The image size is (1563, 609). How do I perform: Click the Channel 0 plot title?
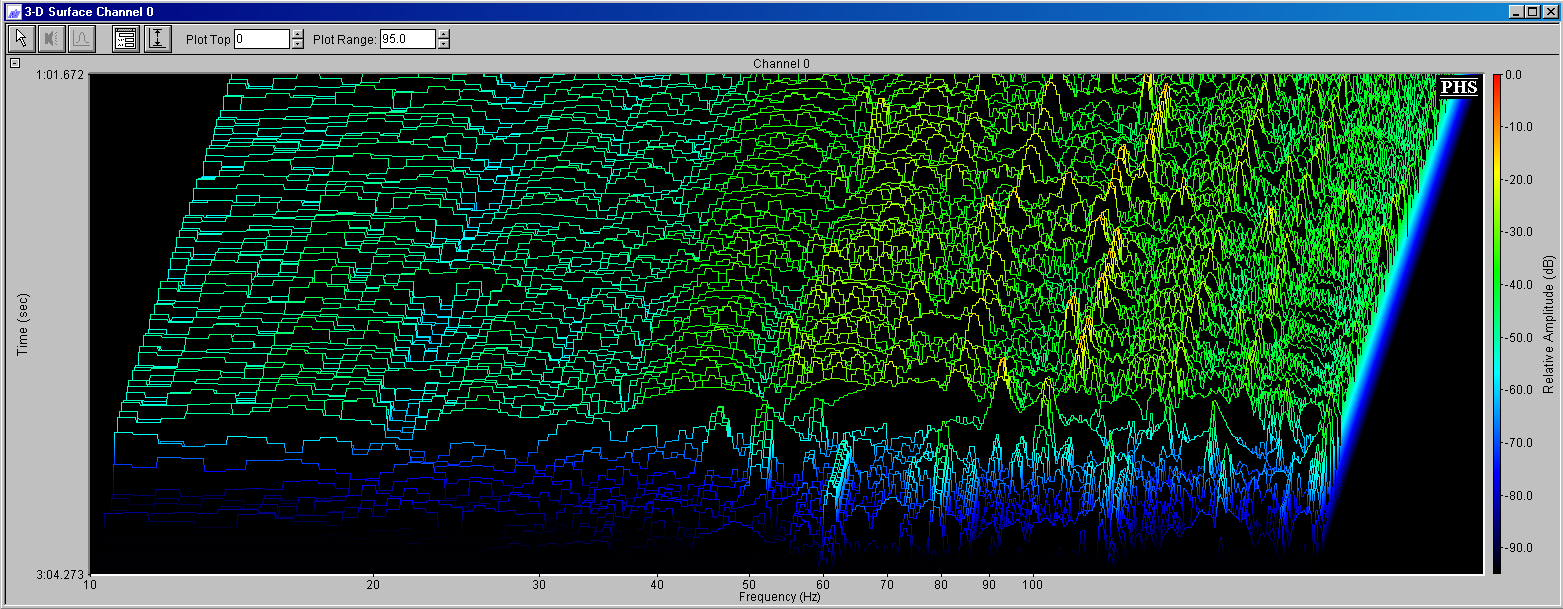point(781,64)
